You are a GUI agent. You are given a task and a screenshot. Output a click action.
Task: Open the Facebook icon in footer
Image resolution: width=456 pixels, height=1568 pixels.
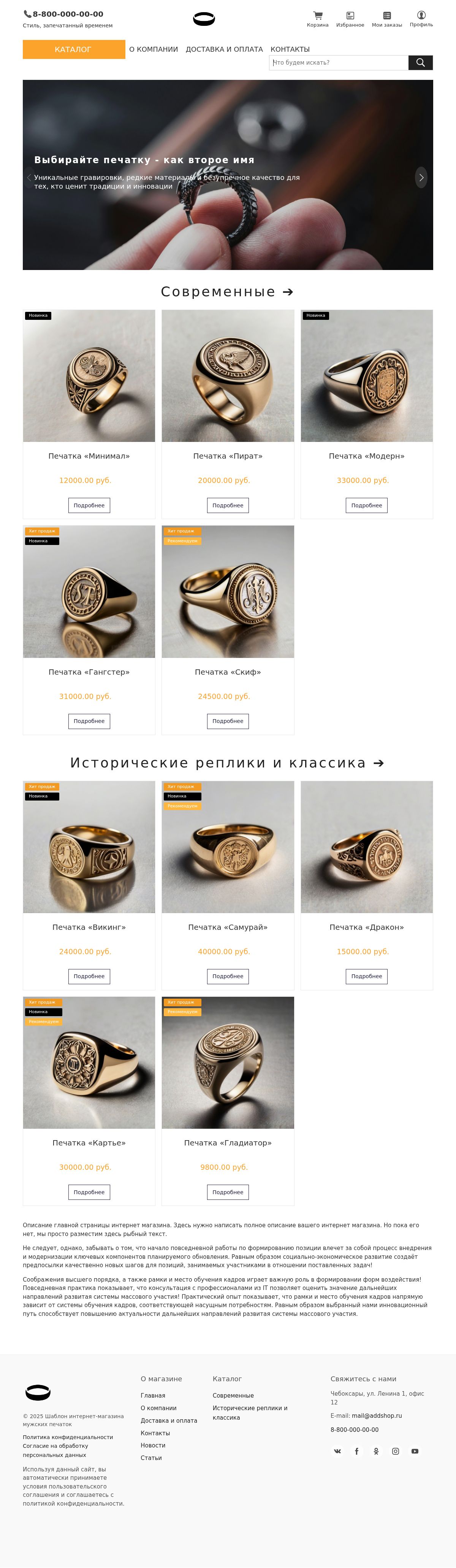click(357, 1451)
